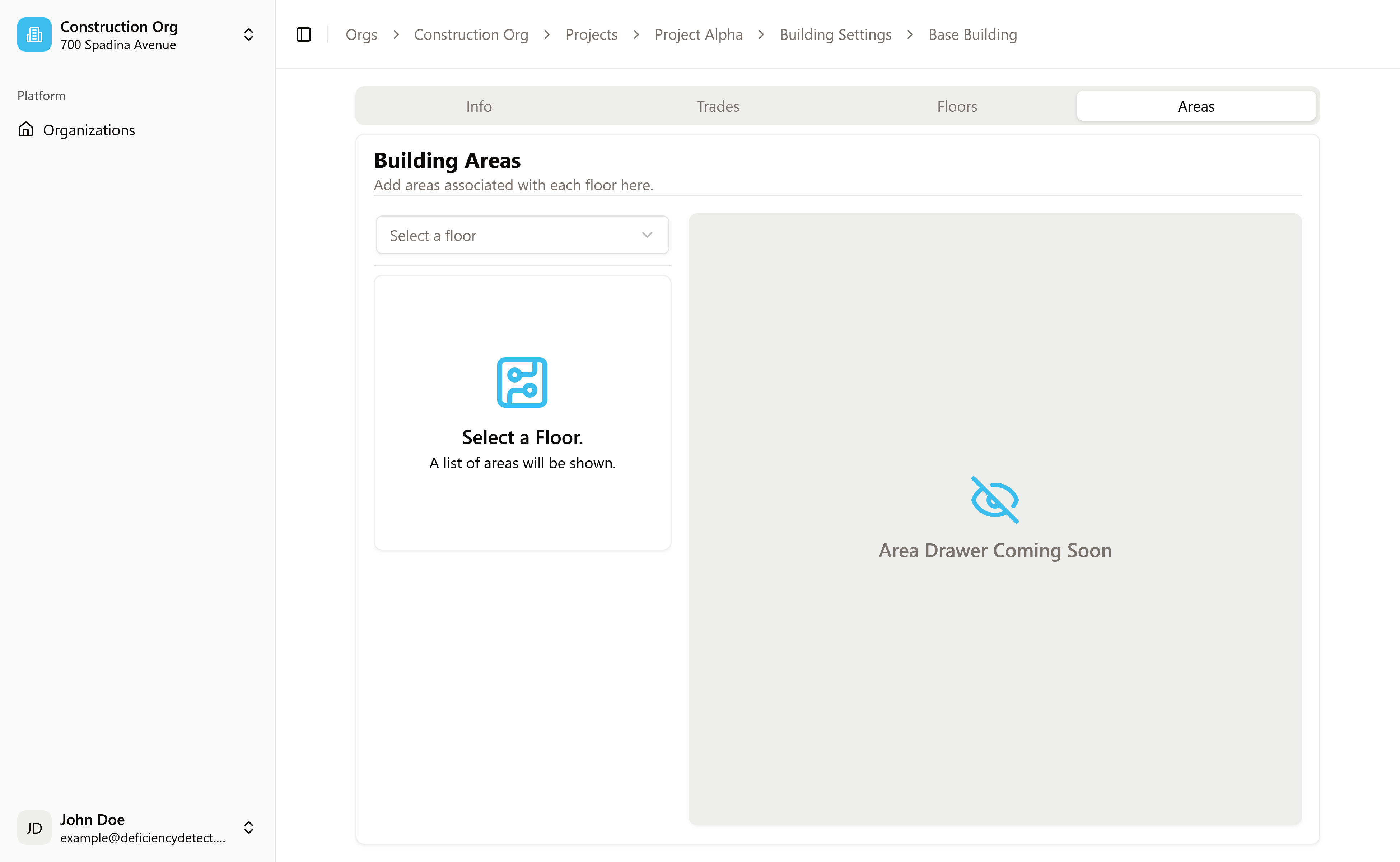Click the Platform sidebar label

tap(42, 96)
